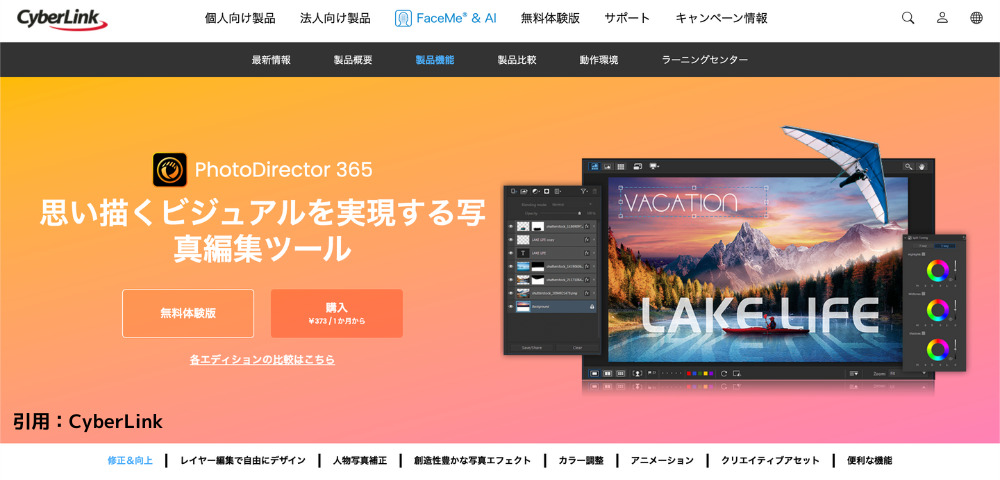Select the 製品機能 tab
This screenshot has width=1000, height=480.
(435, 60)
